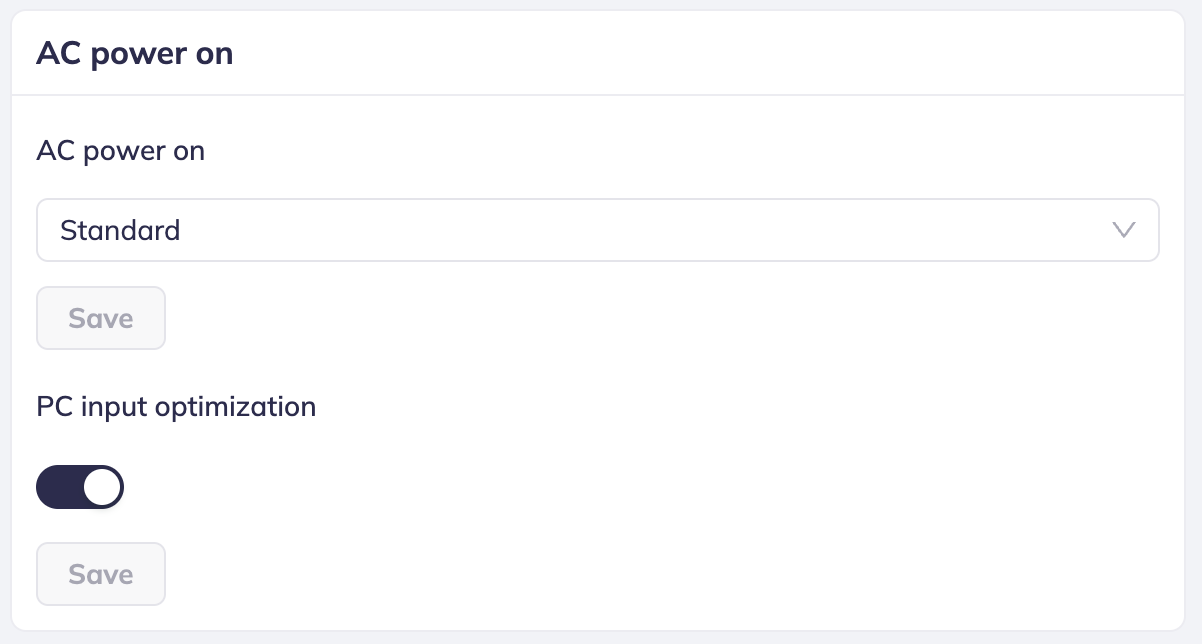The height and width of the screenshot is (644, 1202).
Task: Click the dark filled track of the toggle
Action: [58, 487]
